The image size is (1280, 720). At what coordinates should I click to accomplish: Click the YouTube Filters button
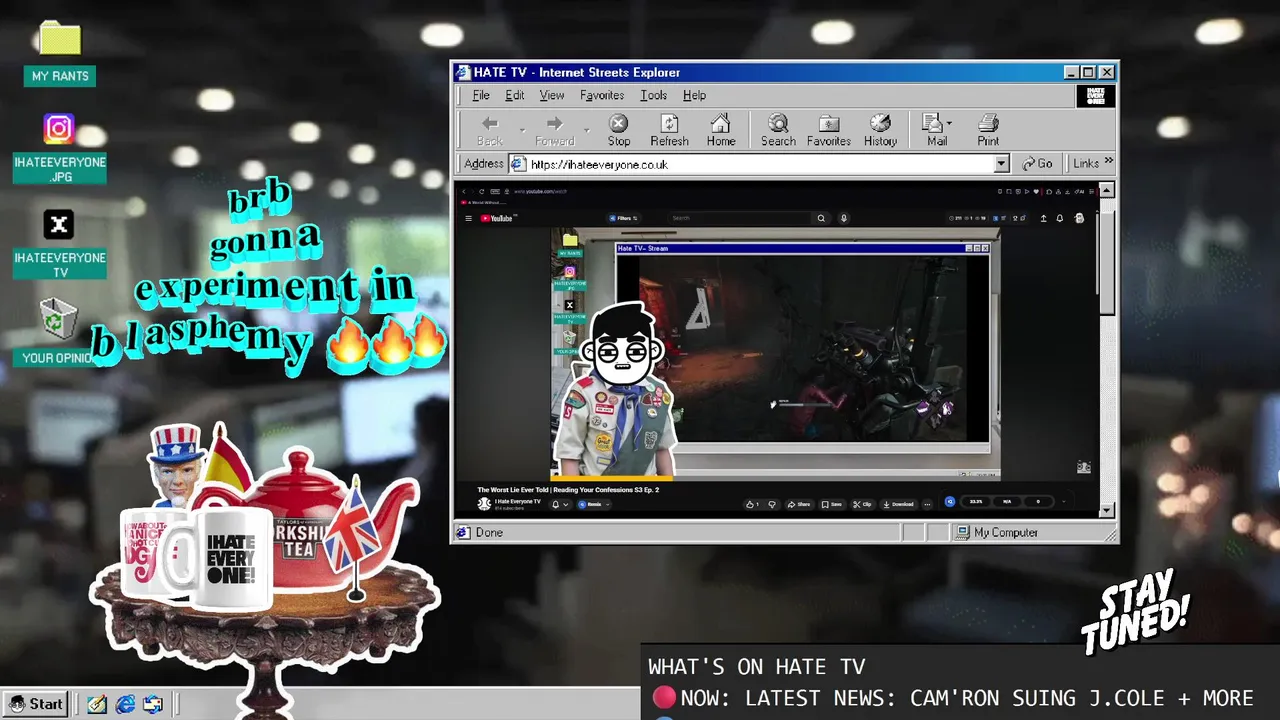coord(624,218)
